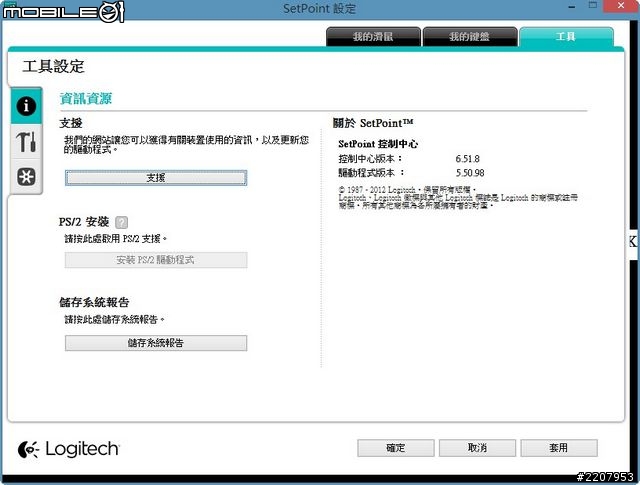Click the PS/2 安裝 help question icon
Screen dimensions: 640x485
(x=121, y=222)
